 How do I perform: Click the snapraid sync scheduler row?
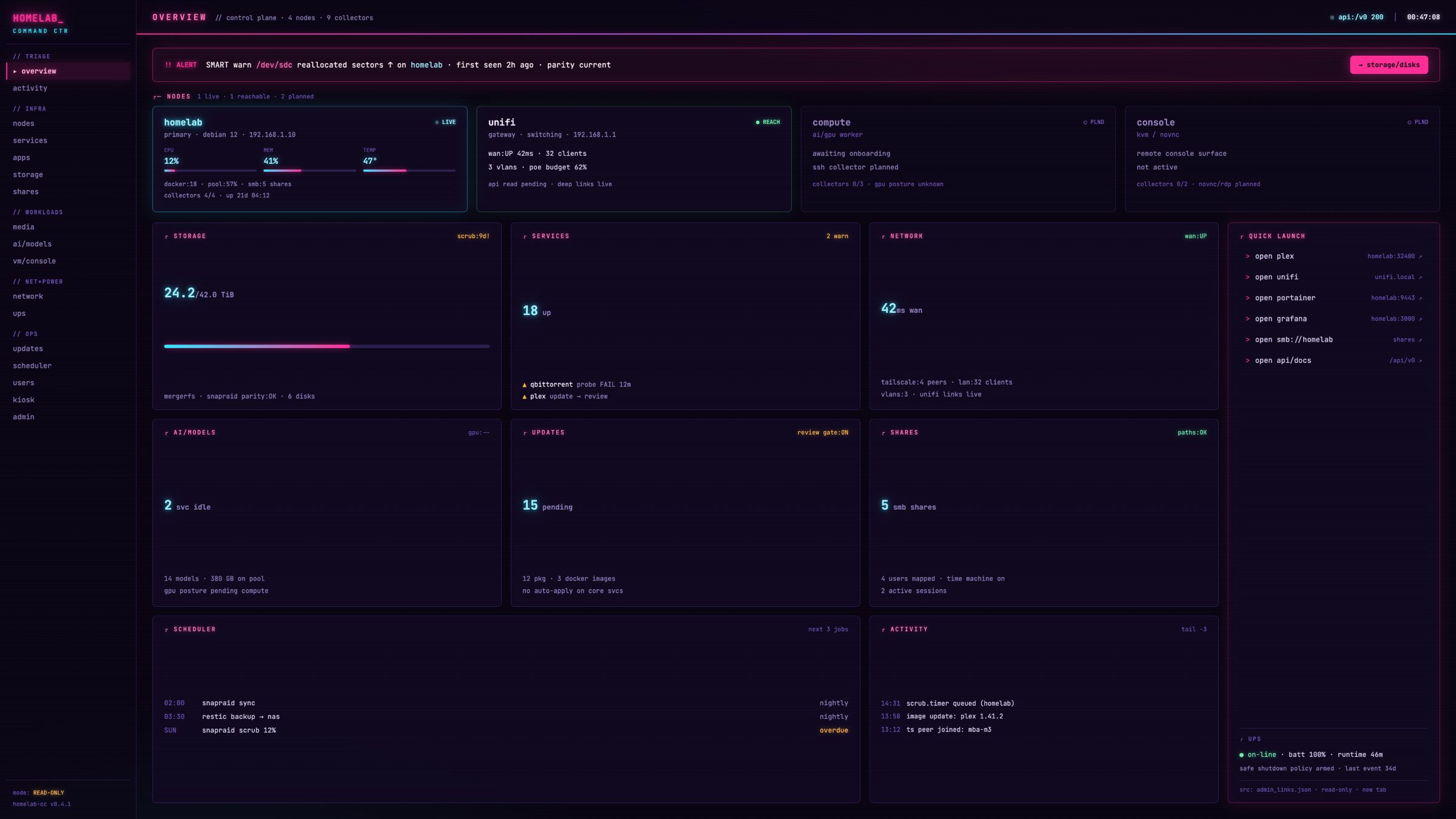pyautogui.click(x=506, y=703)
